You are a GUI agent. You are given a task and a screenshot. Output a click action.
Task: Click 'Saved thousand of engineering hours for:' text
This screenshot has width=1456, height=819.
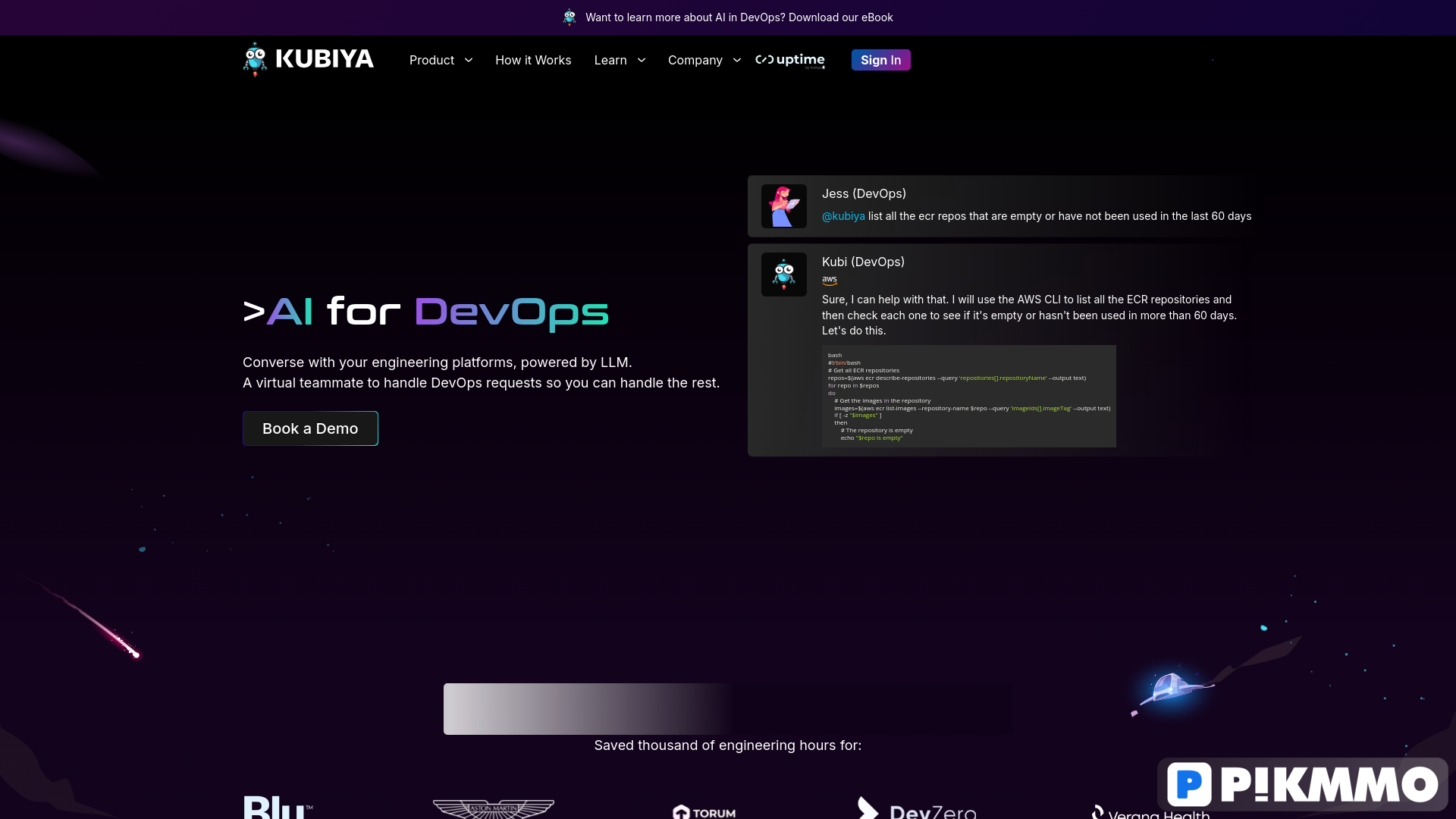pyautogui.click(x=728, y=745)
